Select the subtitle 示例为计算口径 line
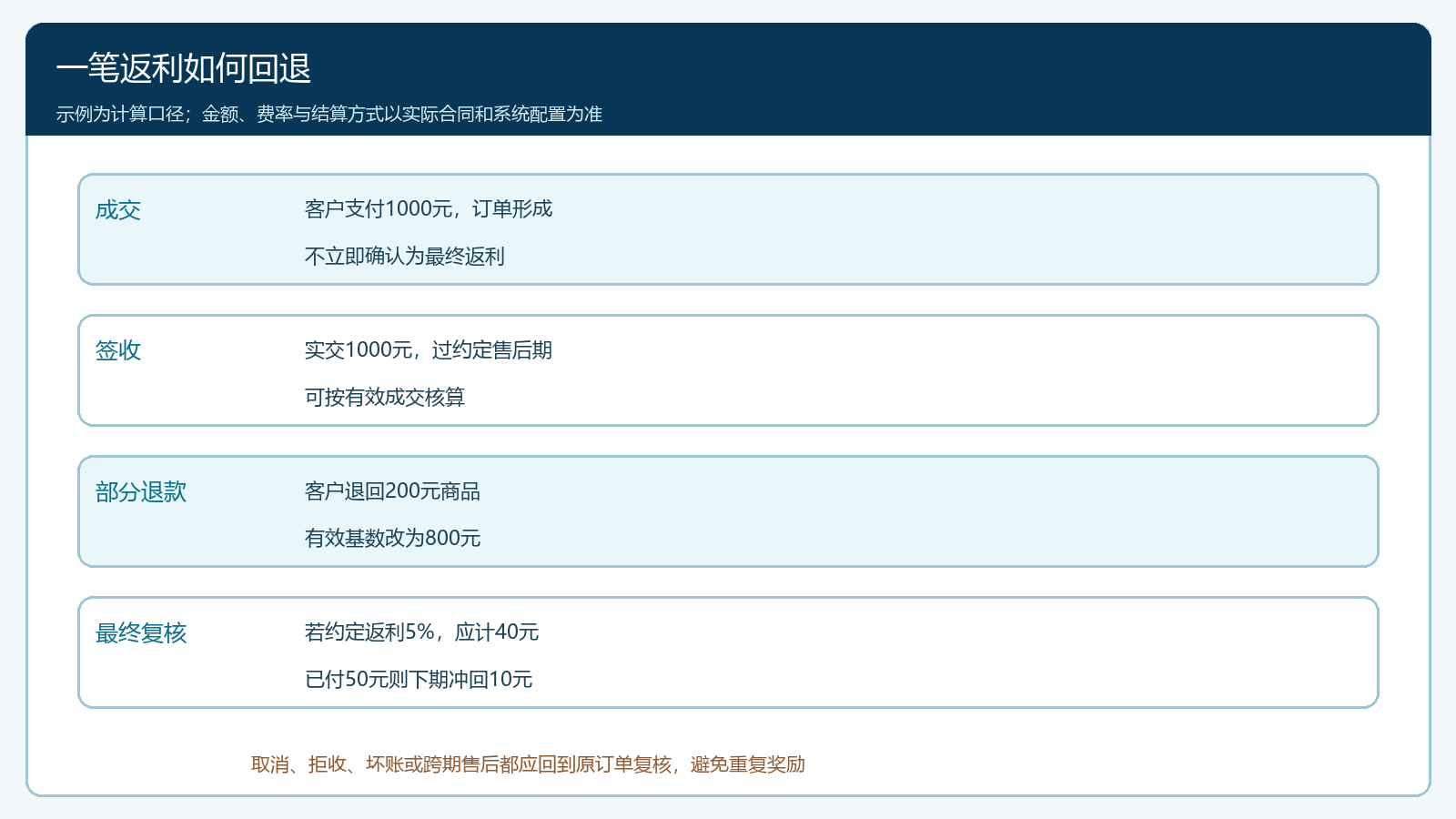This screenshot has height=819, width=1456. [329, 114]
